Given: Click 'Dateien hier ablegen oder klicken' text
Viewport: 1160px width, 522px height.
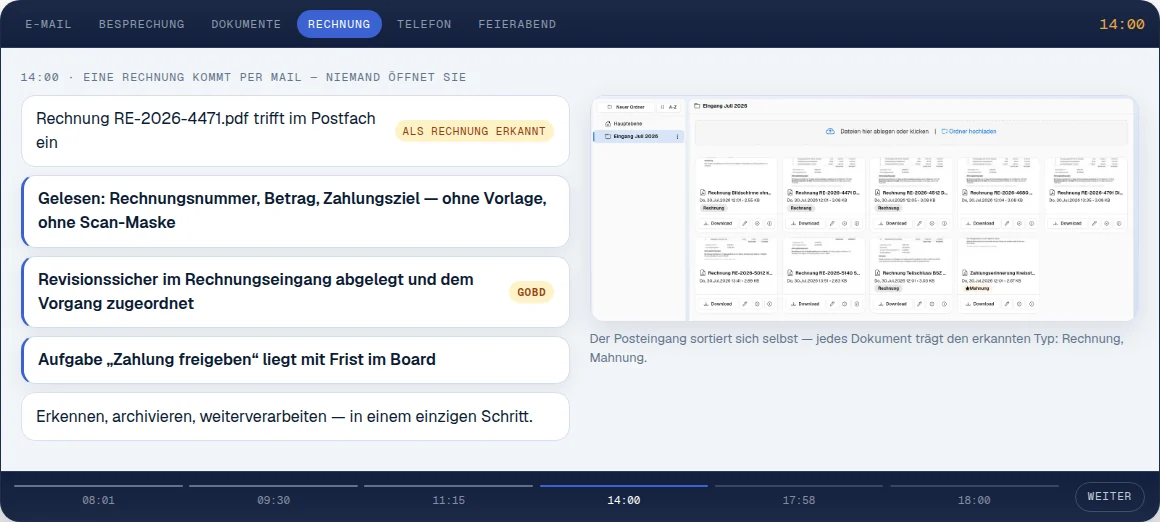Looking at the screenshot, I should tap(884, 131).
